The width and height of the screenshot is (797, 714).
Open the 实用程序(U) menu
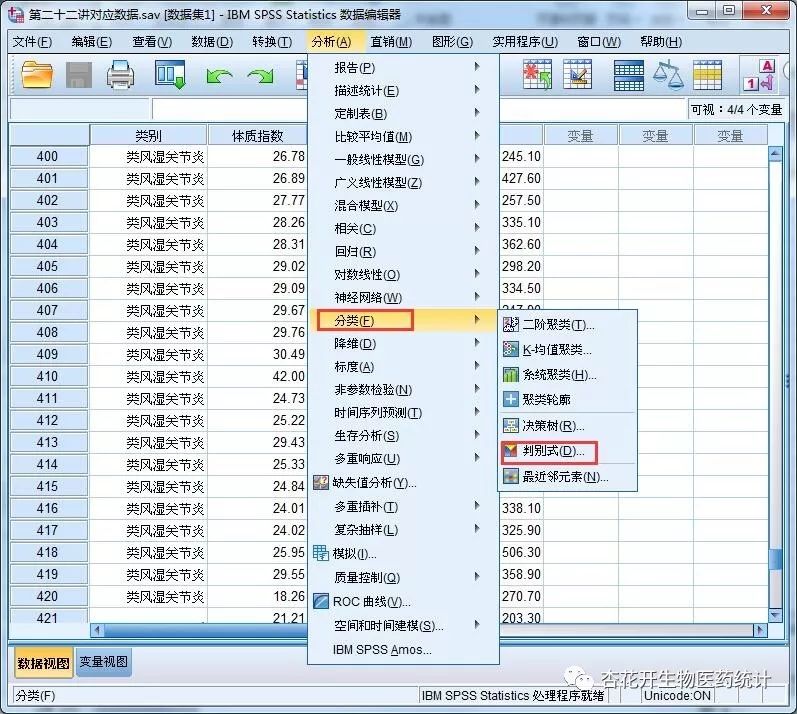tap(525, 42)
